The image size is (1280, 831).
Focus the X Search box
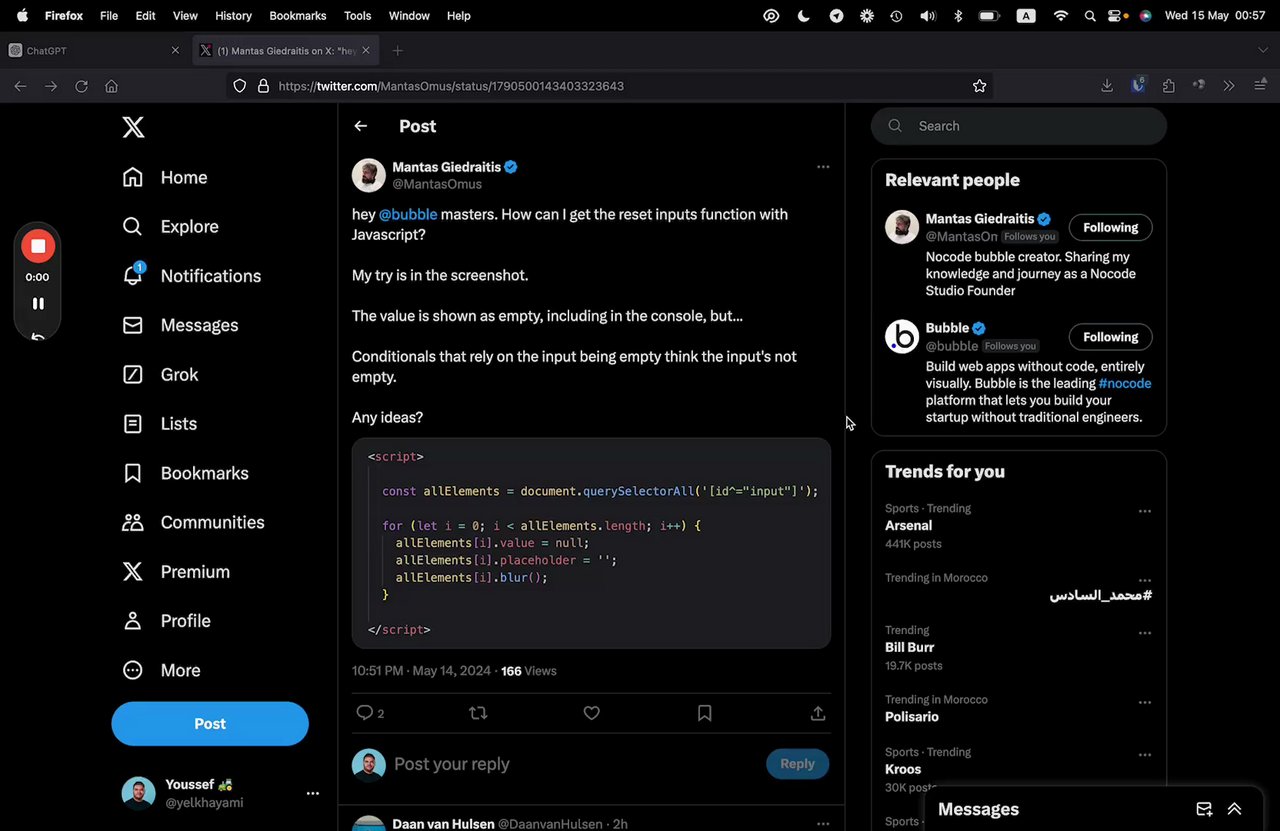click(x=1019, y=126)
